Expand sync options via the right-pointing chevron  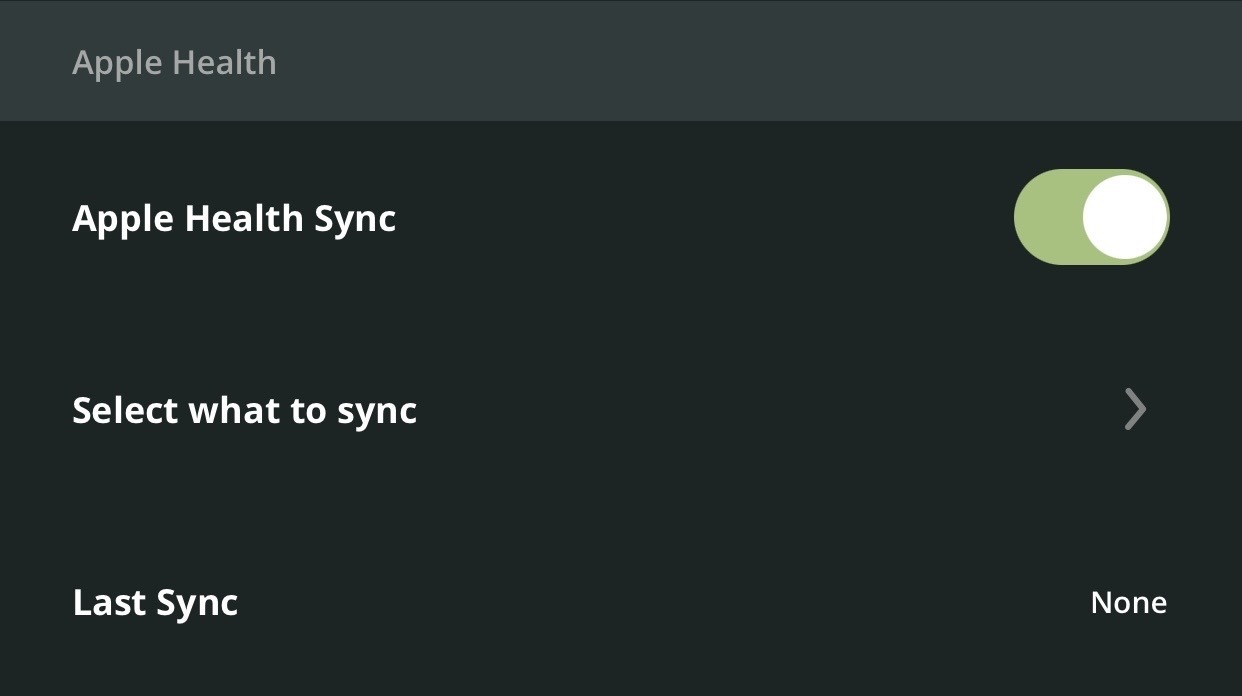pos(1135,409)
